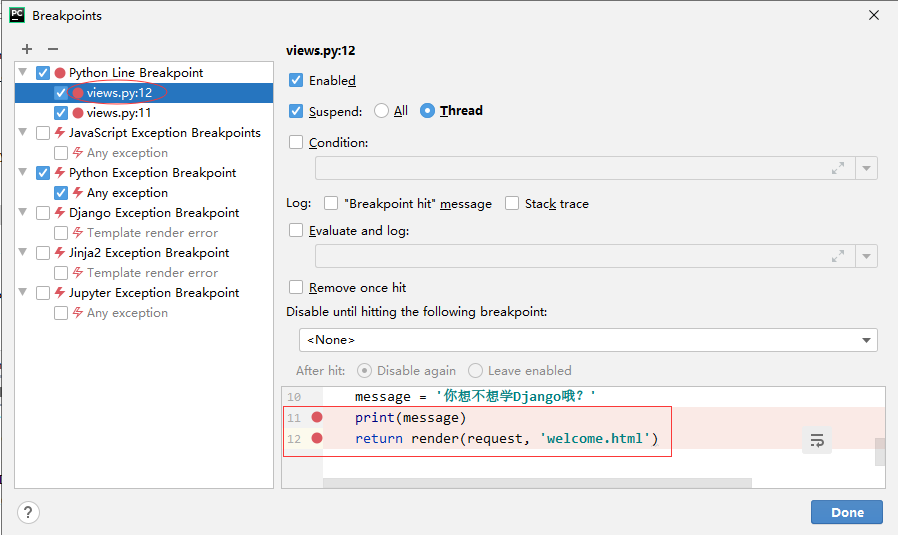898x535 pixels.
Task: Select Template render error under Django
Action: coord(152,233)
